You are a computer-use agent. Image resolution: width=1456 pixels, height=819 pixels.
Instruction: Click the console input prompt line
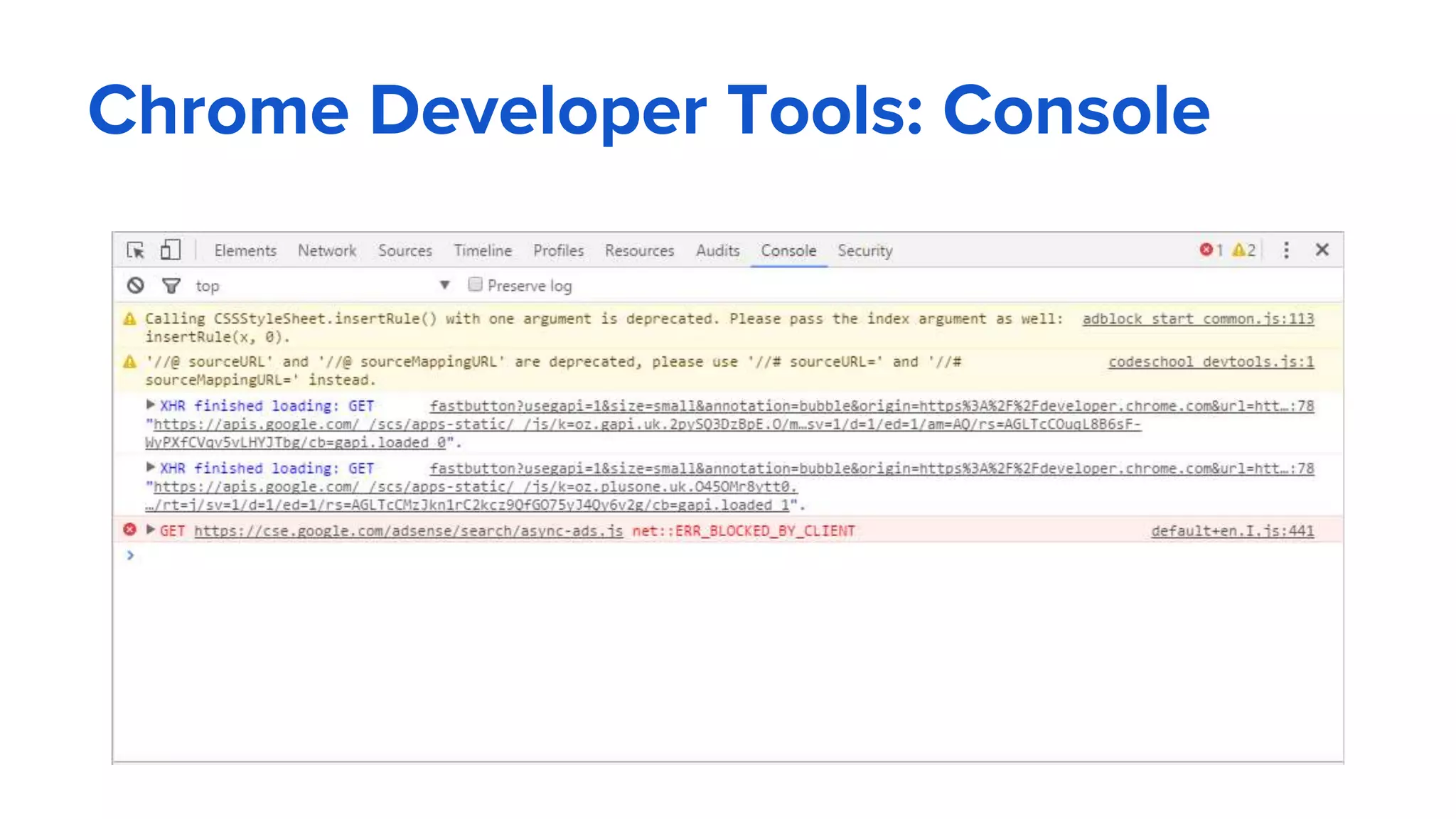click(x=728, y=555)
